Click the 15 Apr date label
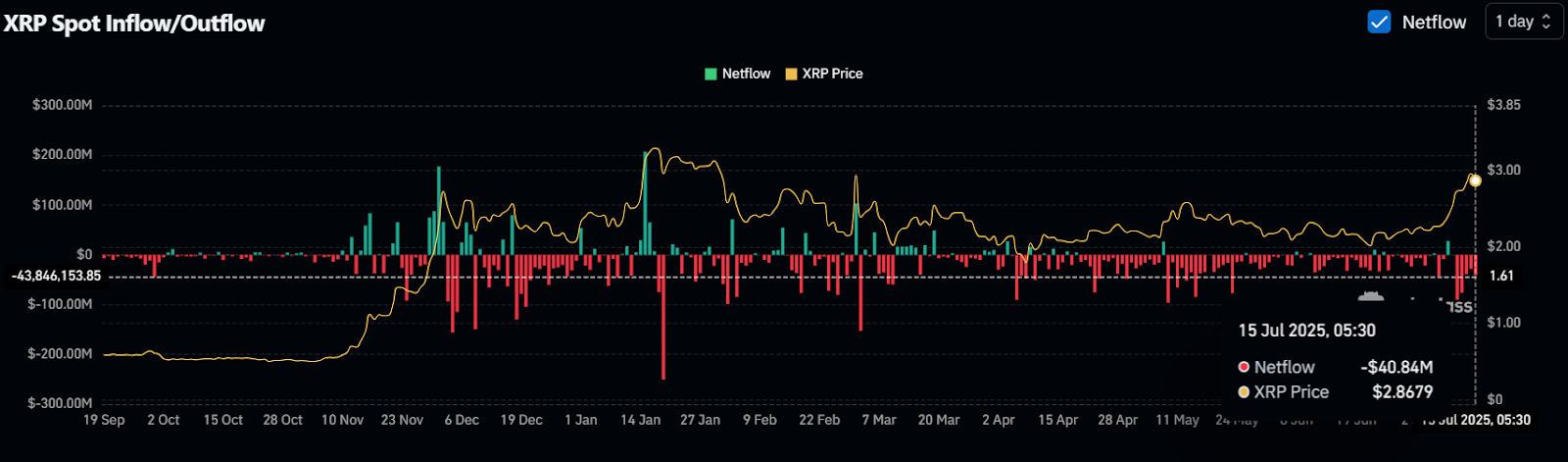 (1058, 420)
